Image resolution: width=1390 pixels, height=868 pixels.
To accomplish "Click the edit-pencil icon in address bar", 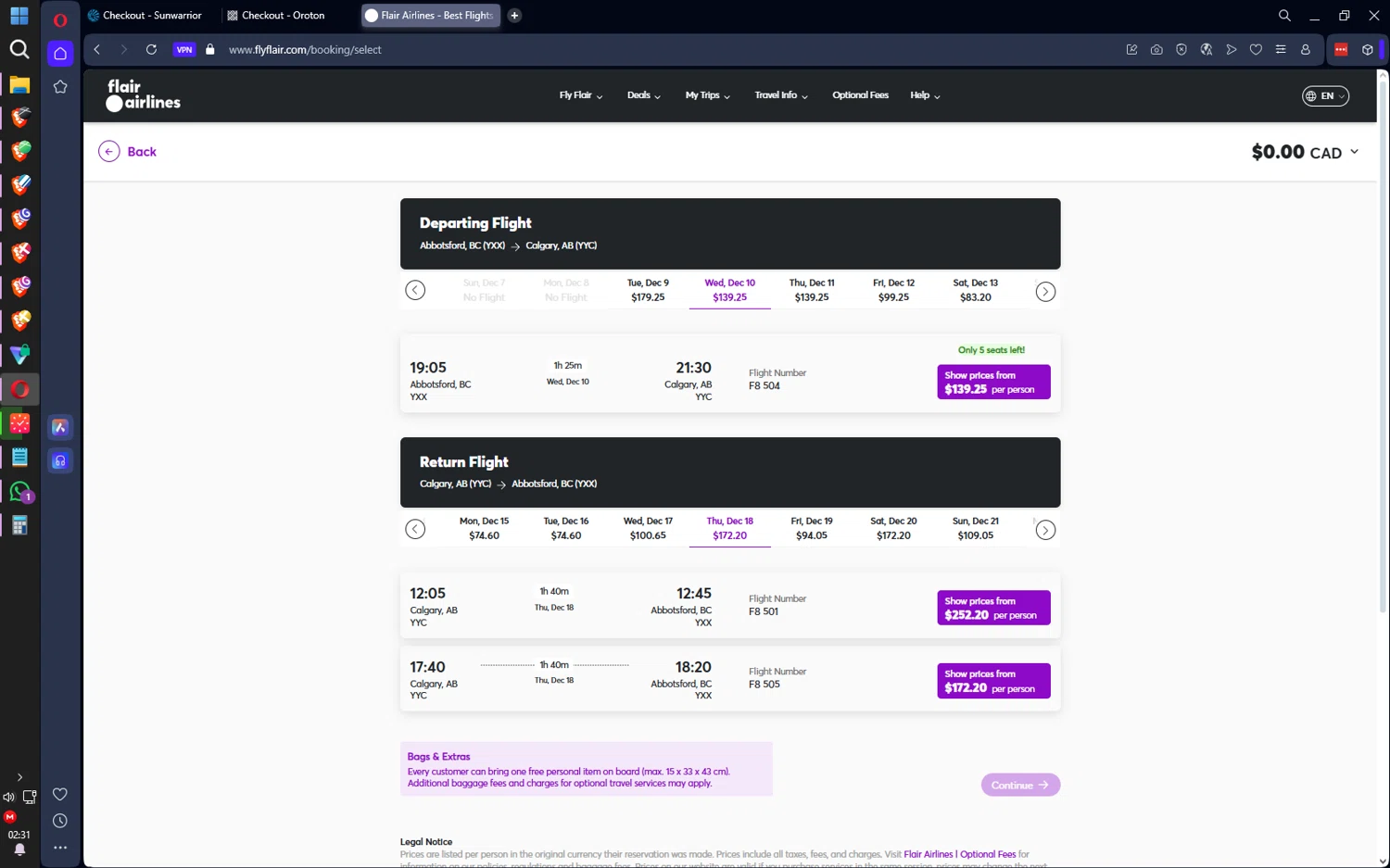I will pyautogui.click(x=1131, y=49).
